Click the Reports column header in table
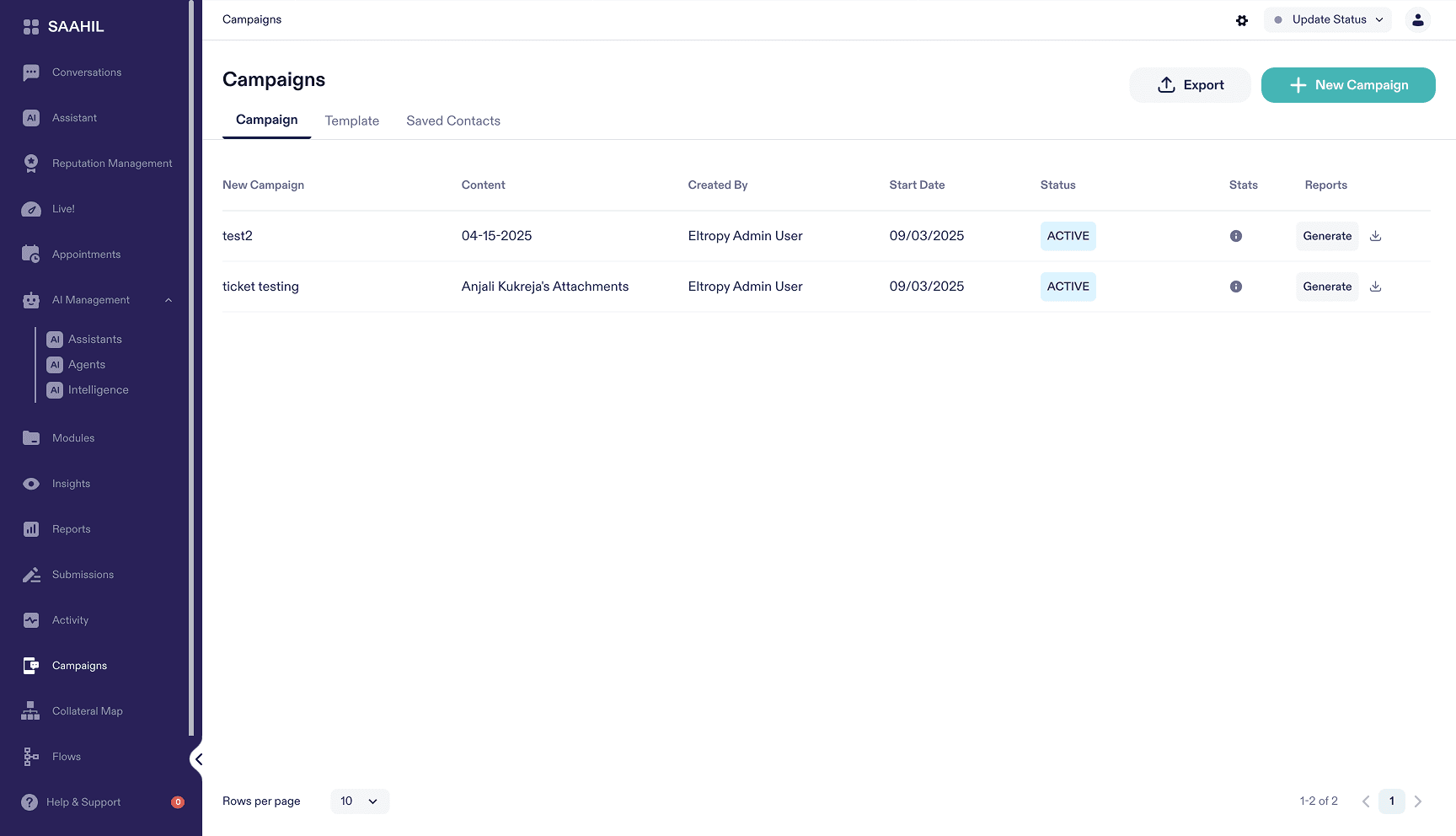Image resolution: width=1456 pixels, height=836 pixels. click(1326, 185)
